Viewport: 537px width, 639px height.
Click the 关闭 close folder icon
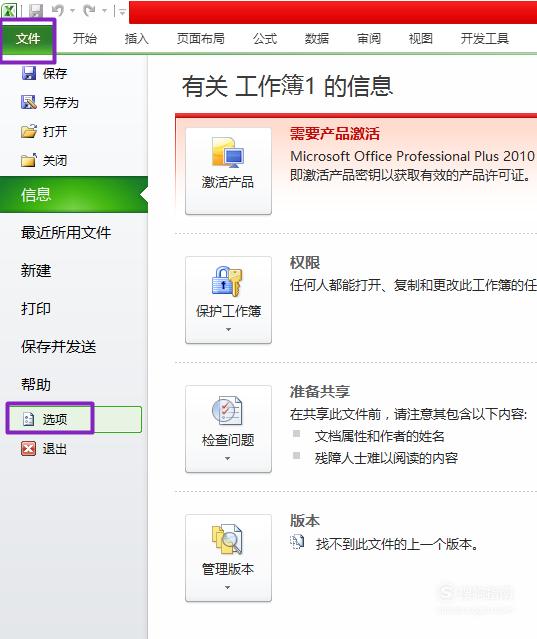coord(29,160)
